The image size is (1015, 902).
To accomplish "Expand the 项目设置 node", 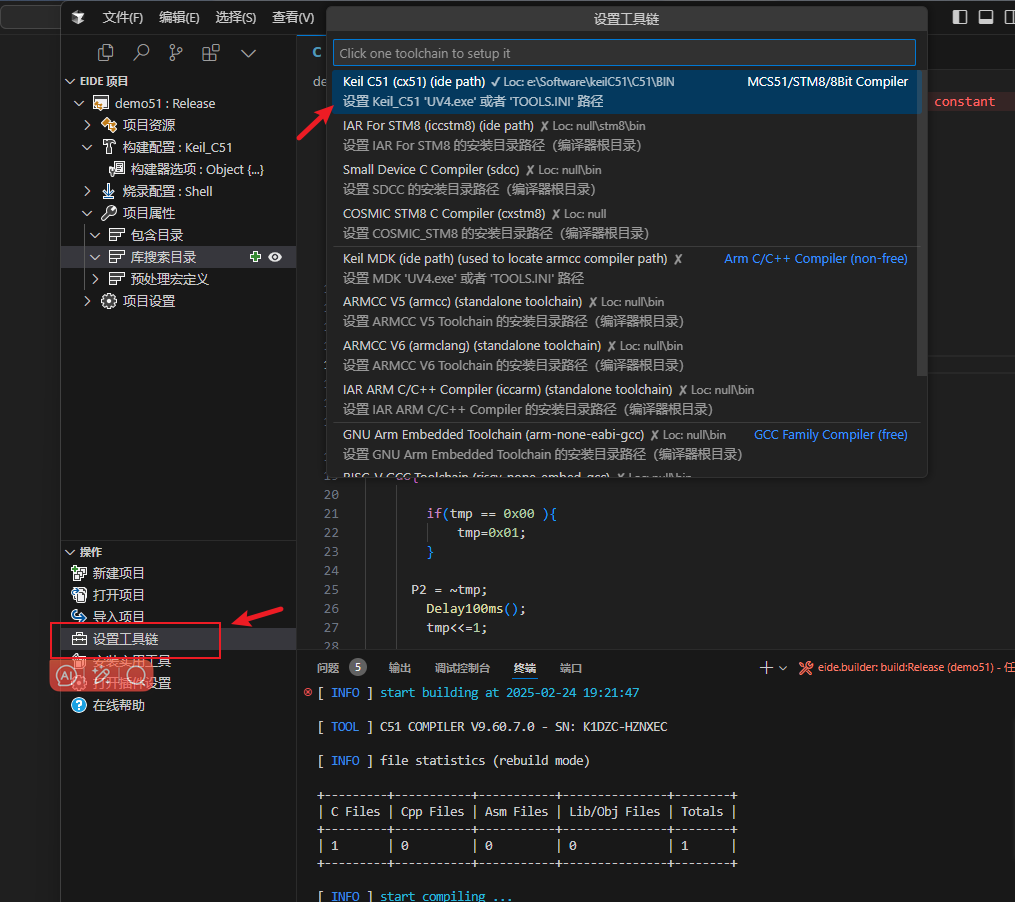I will pos(87,301).
